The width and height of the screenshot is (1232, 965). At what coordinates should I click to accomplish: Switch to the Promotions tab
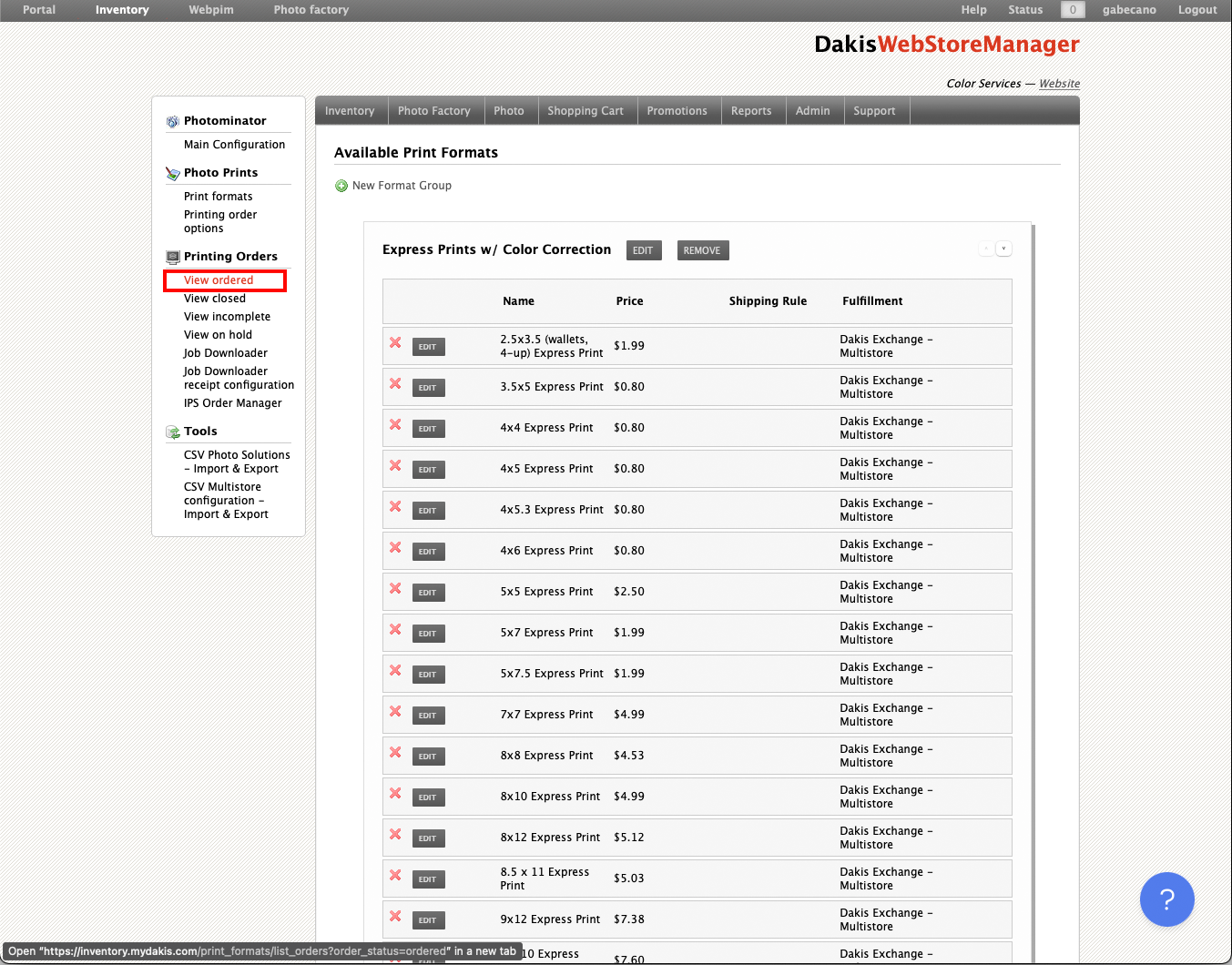(677, 111)
